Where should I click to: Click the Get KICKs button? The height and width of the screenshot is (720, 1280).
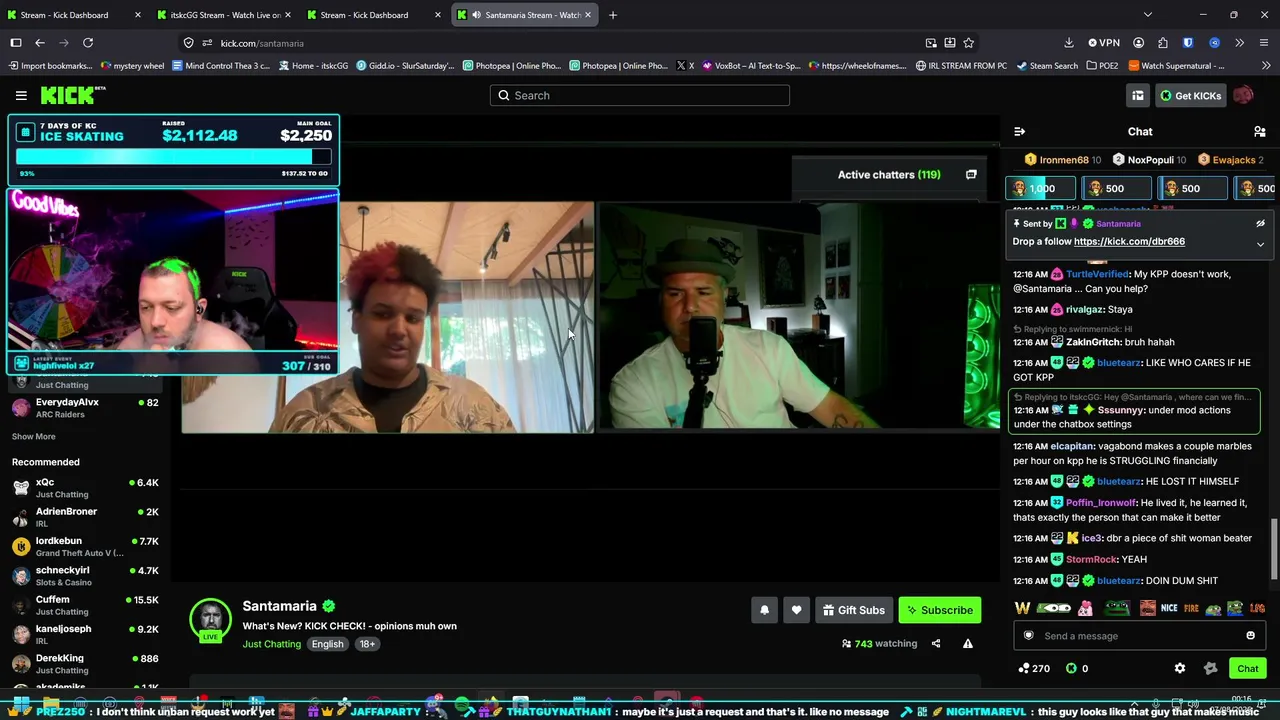click(x=1190, y=95)
